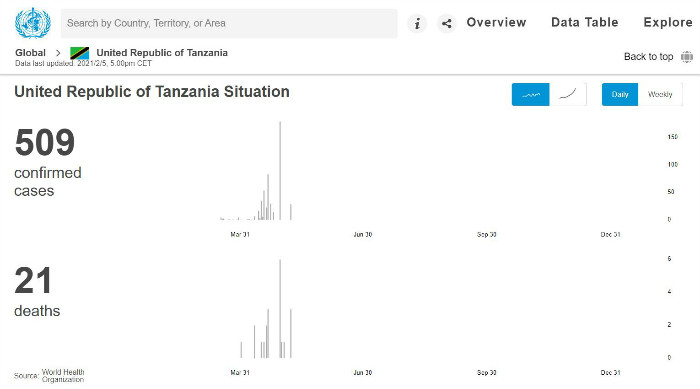Open the Overview tab

(x=496, y=22)
